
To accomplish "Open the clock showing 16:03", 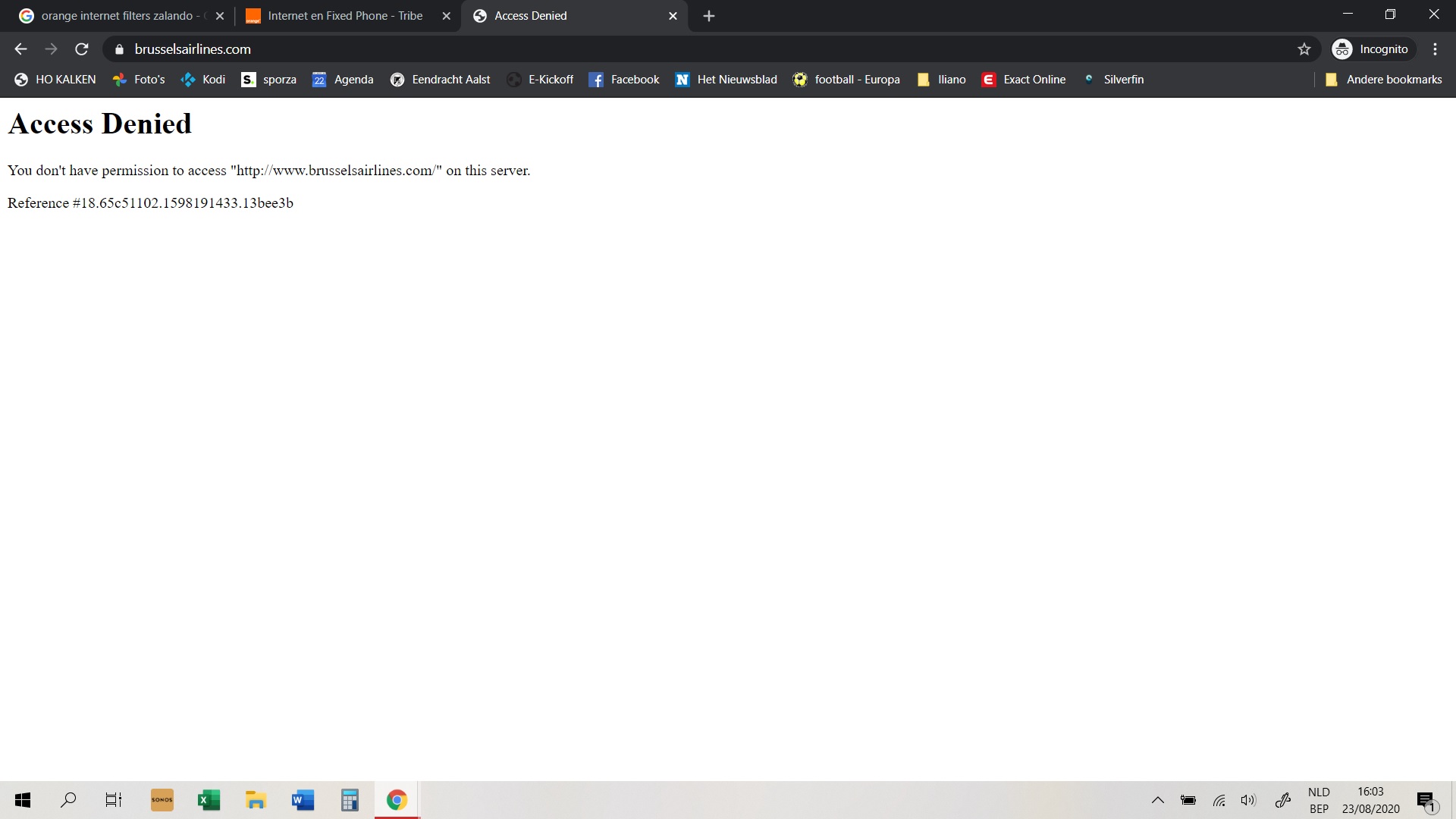I will click(1370, 801).
